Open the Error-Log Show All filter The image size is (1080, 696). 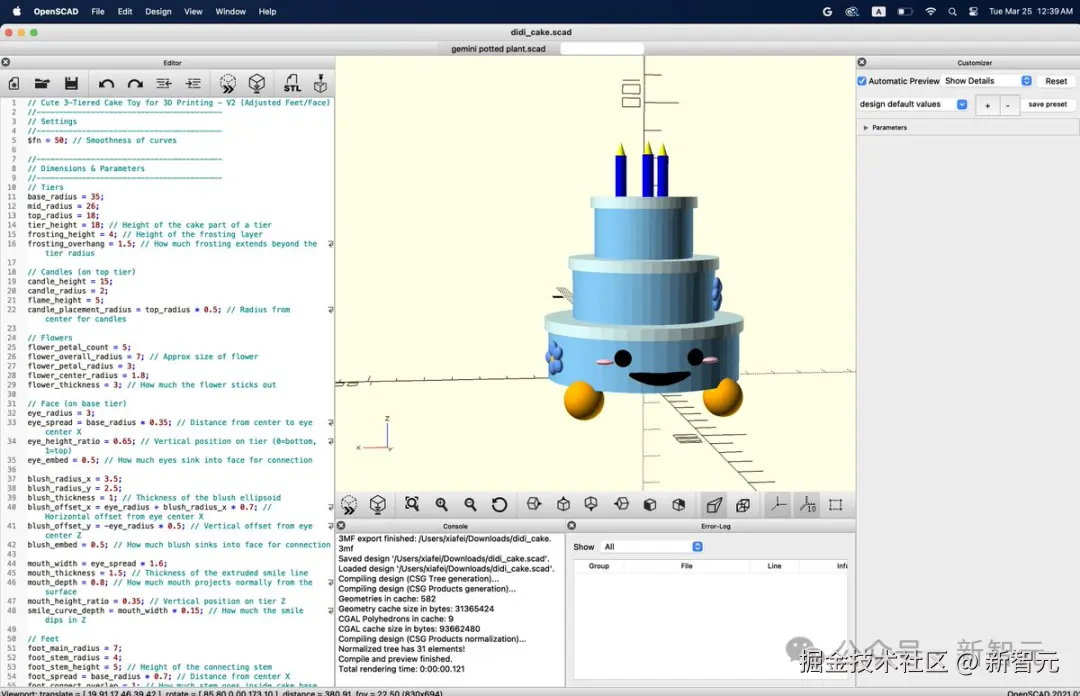click(x=652, y=546)
